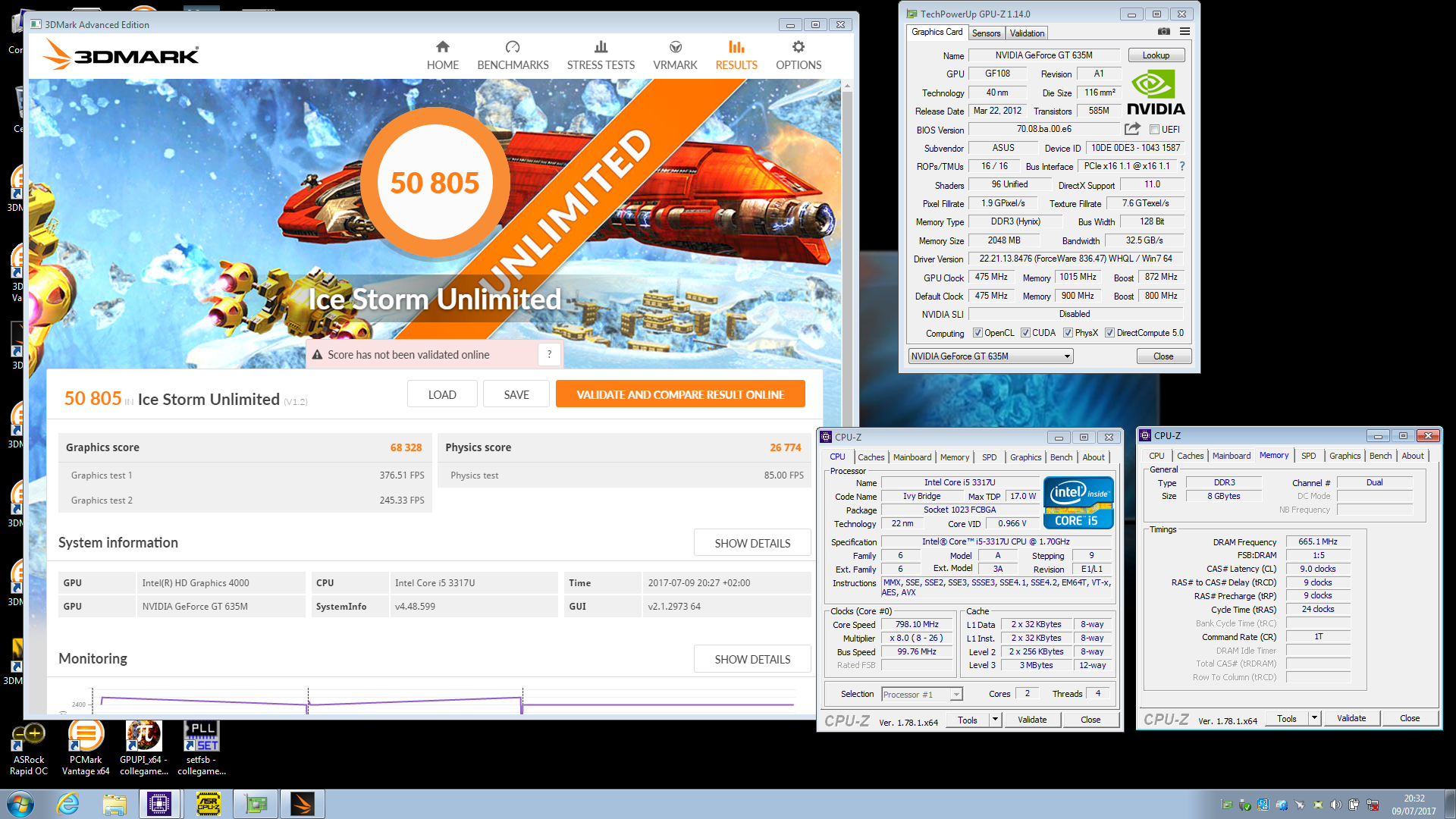Toggle the UEFI checkbox in GPU-Z
The width and height of the screenshot is (1456, 819).
click(x=1154, y=130)
